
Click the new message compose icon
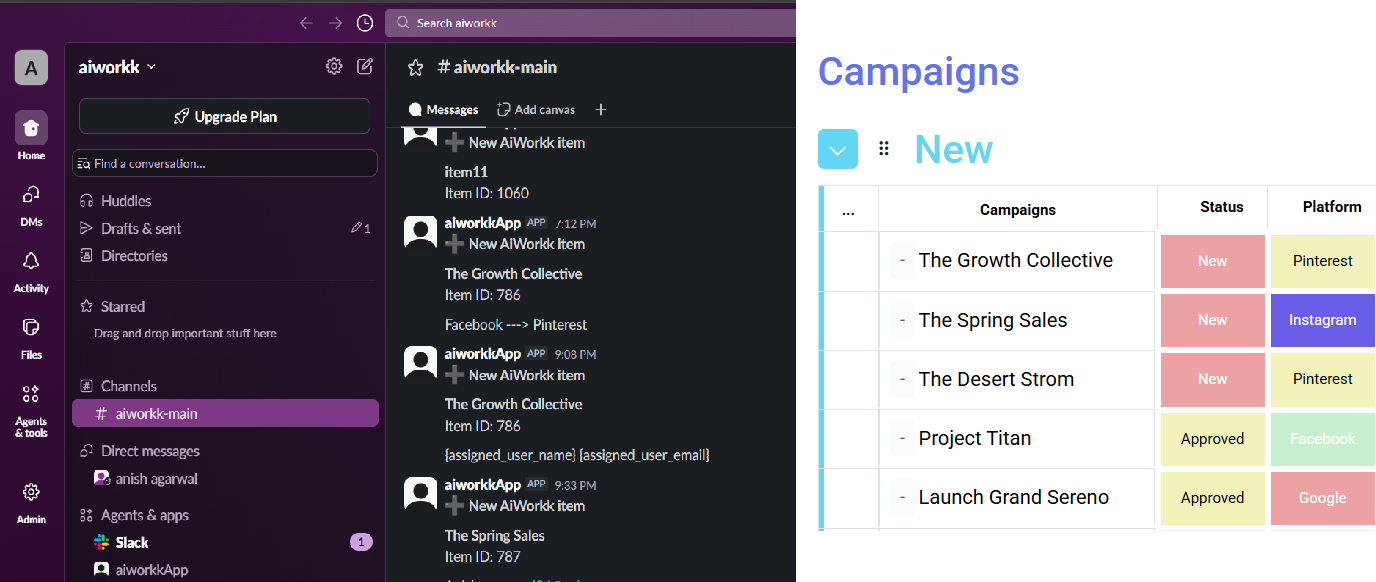tap(365, 66)
